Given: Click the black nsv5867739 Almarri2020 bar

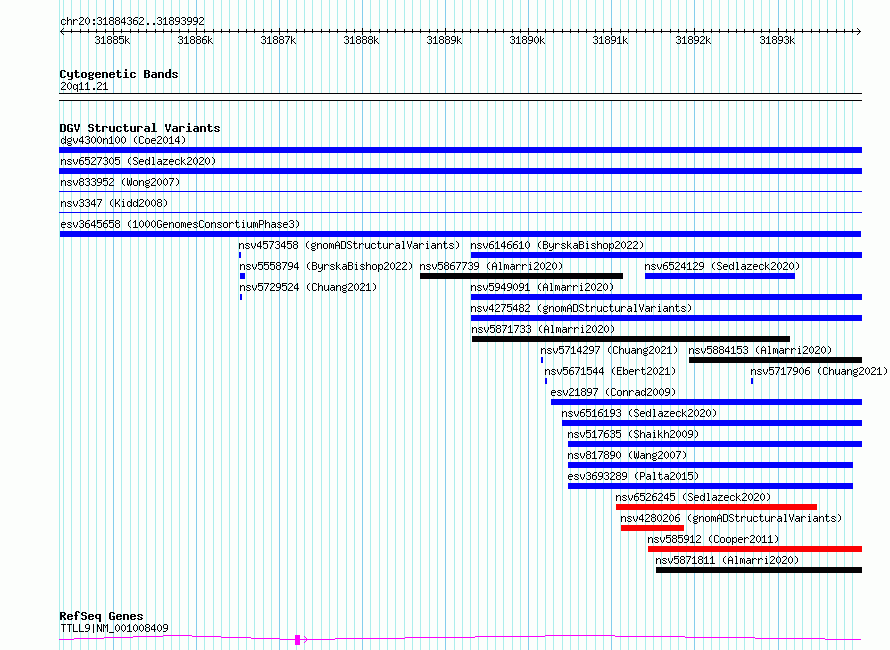Looking at the screenshot, I should [x=522, y=276].
